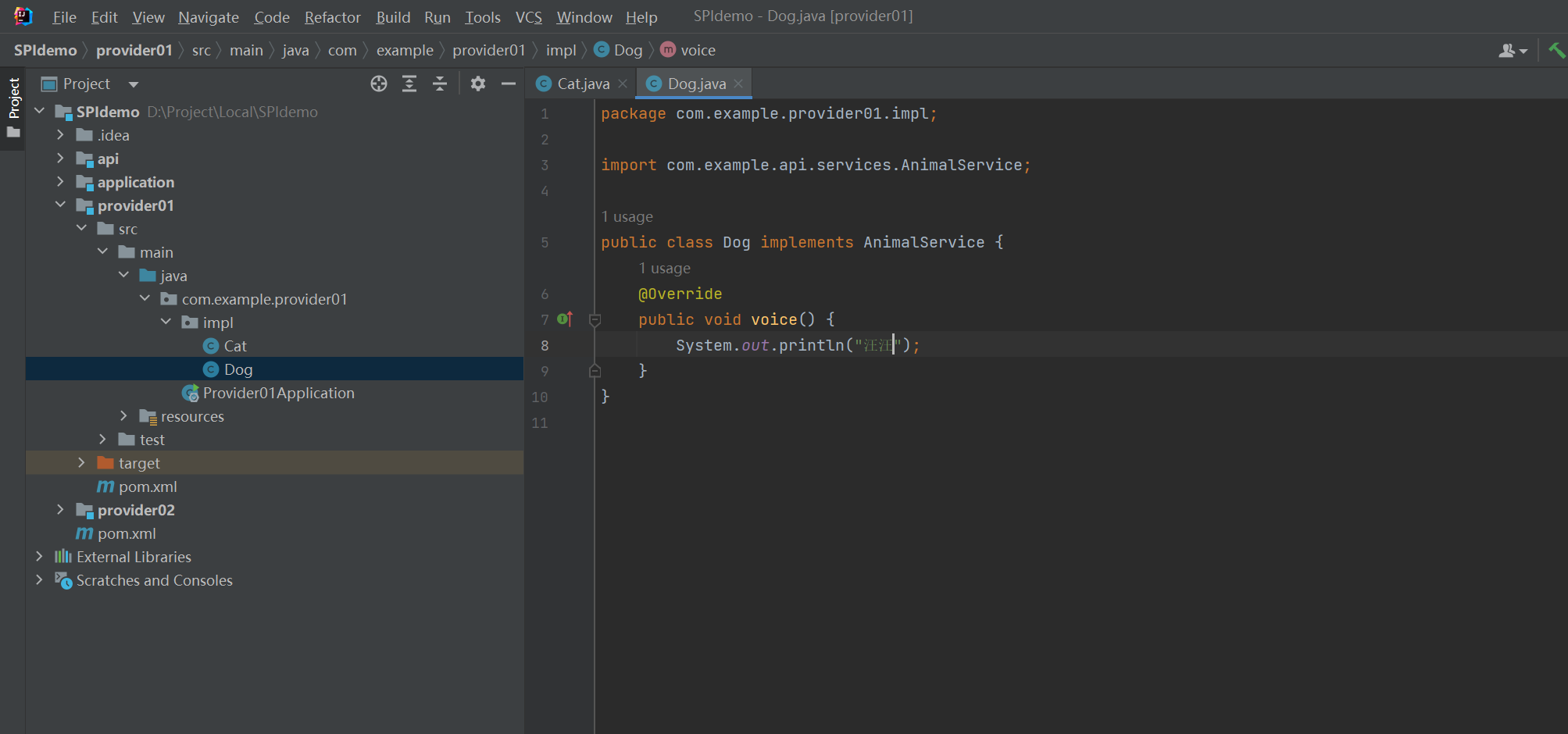The height and width of the screenshot is (734, 1568).
Task: Open the Help menu
Action: pyautogui.click(x=641, y=17)
